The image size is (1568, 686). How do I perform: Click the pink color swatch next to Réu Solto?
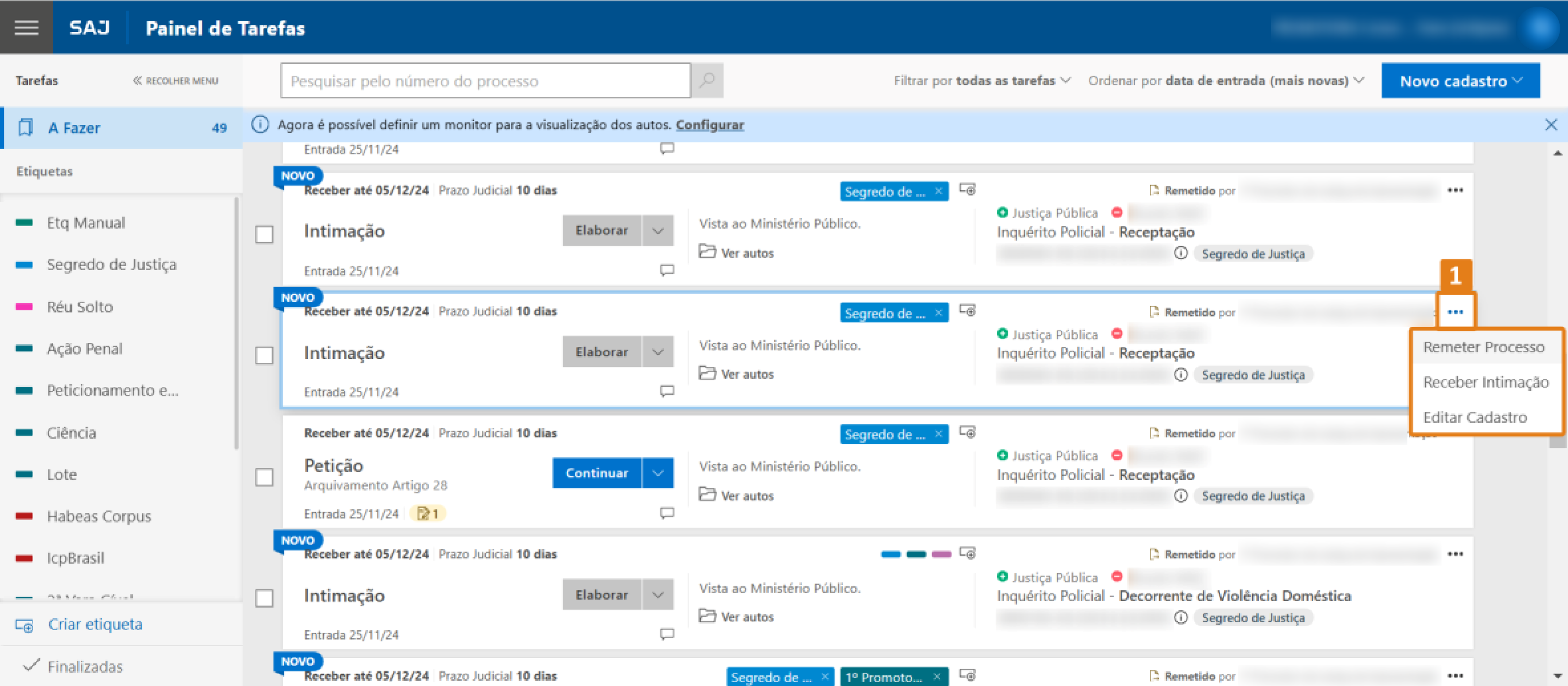tap(23, 306)
